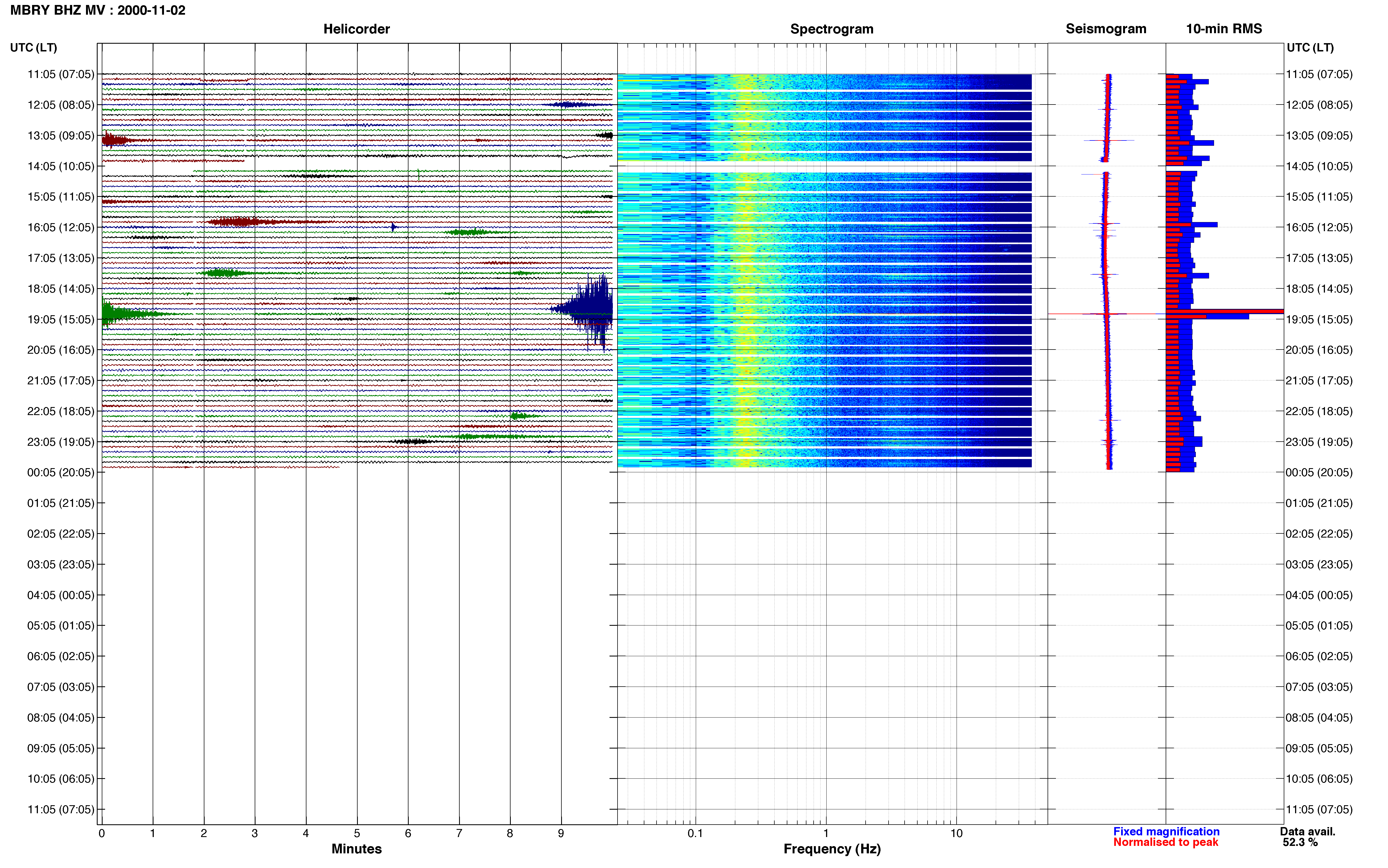Select the "Minutes" axis label
The width and height of the screenshot is (1388, 868).
coord(356,848)
